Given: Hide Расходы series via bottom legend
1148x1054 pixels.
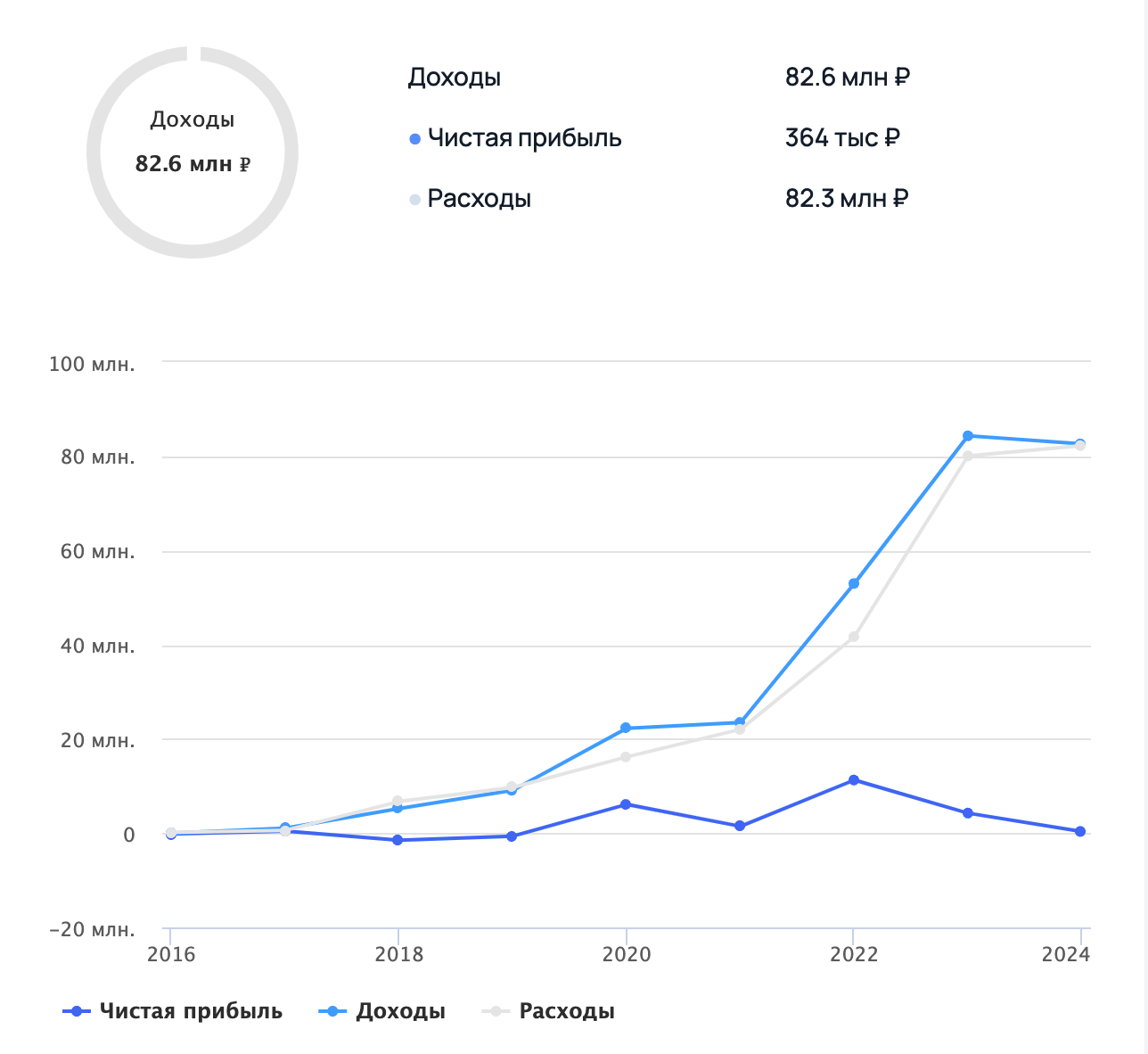Looking at the screenshot, I should tap(549, 1011).
